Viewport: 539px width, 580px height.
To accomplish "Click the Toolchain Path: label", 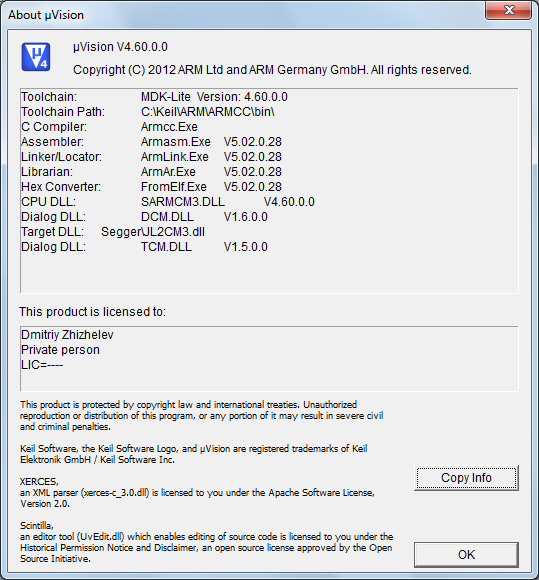I will coord(63,112).
